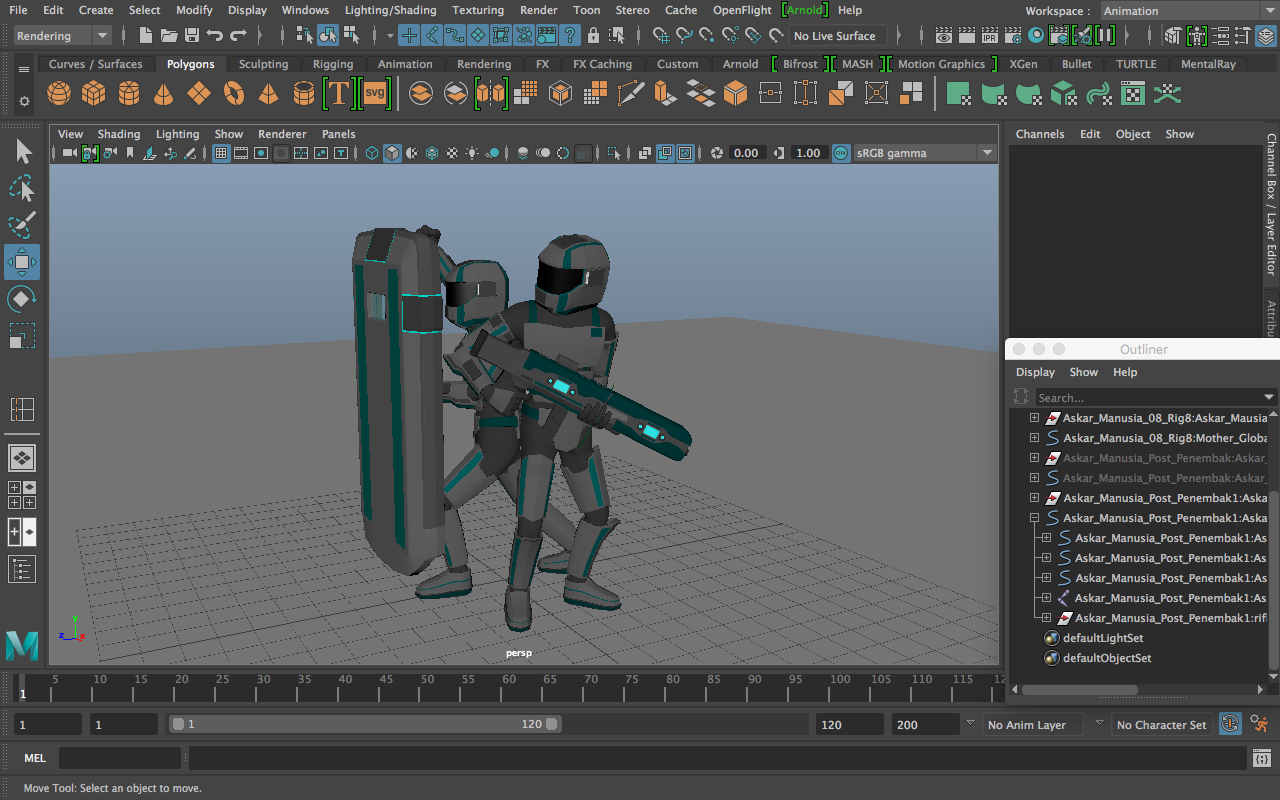Click the Open Scene folder icon
This screenshot has height=800, width=1280.
pyautogui.click(x=169, y=36)
